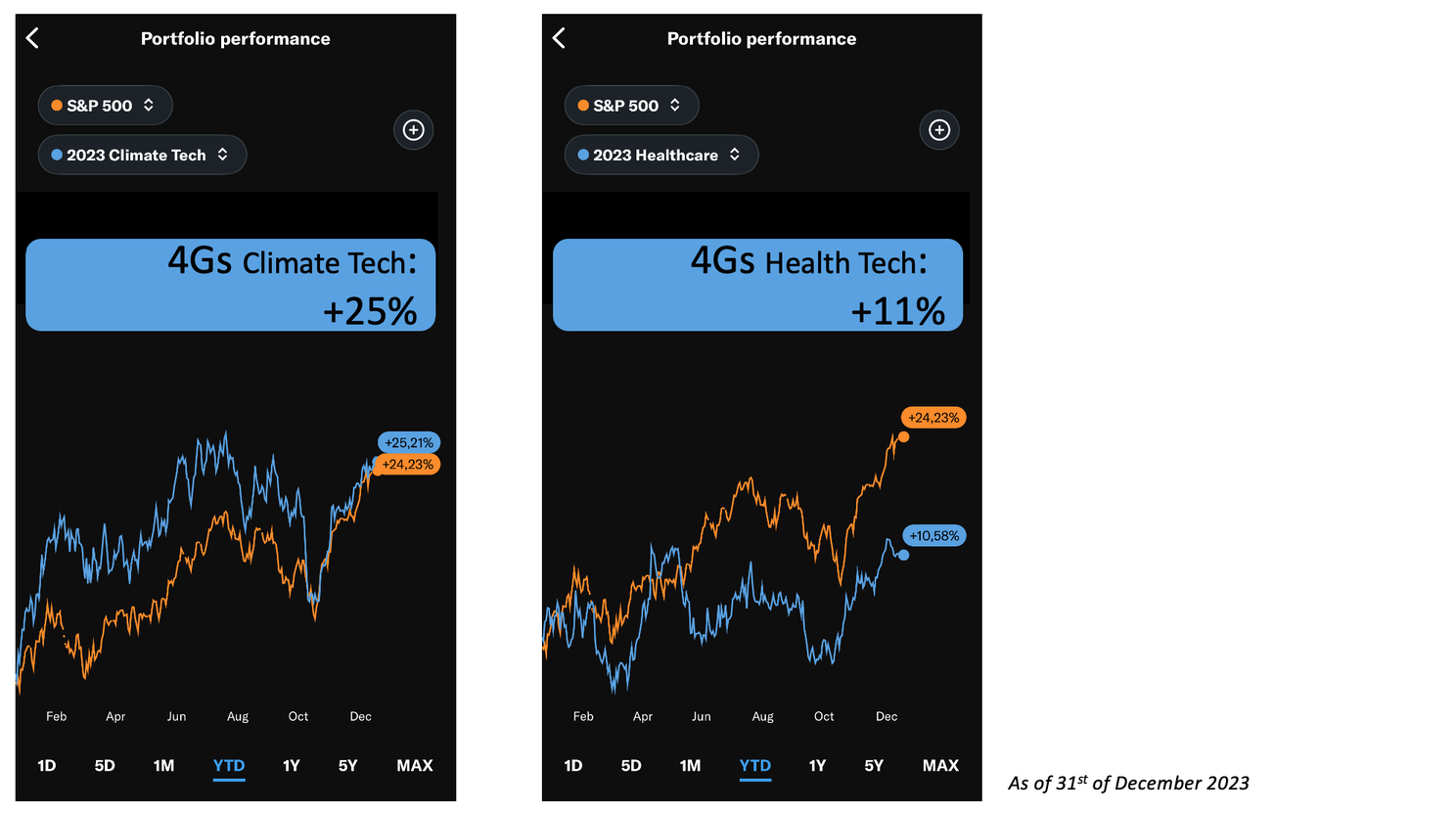This screenshot has width=1456, height=813.
Task: Select the +10,58% Healthcare data marker
Action: [x=933, y=535]
